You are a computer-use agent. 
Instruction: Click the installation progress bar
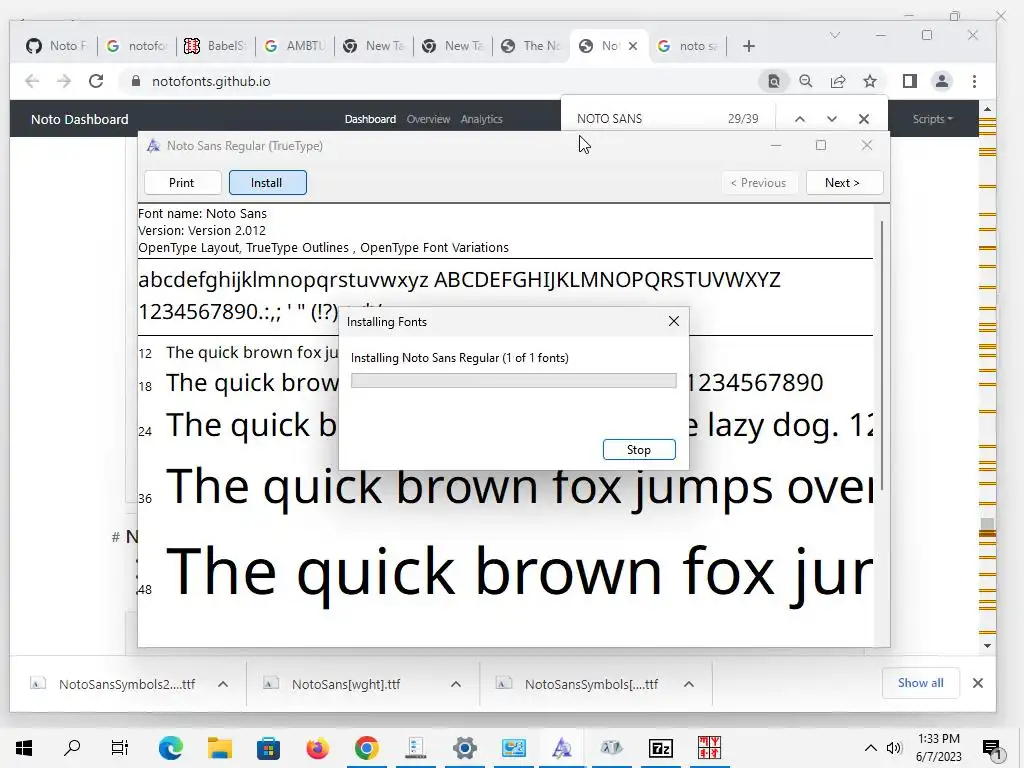pos(513,381)
